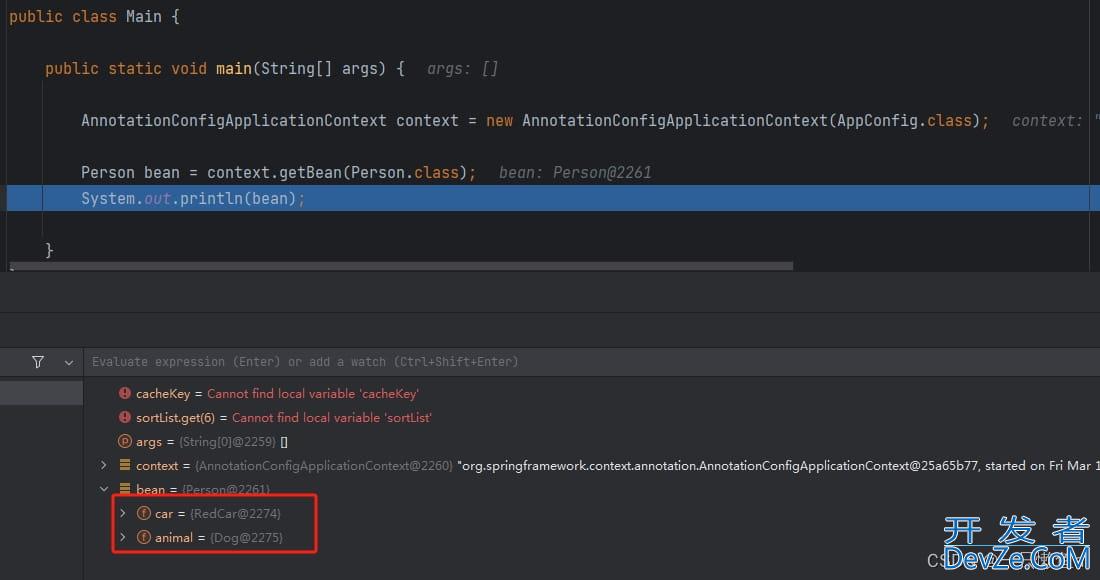Viewport: 1100px width, 580px height.
Task: Expand the car field node
Action: pyautogui.click(x=122, y=514)
